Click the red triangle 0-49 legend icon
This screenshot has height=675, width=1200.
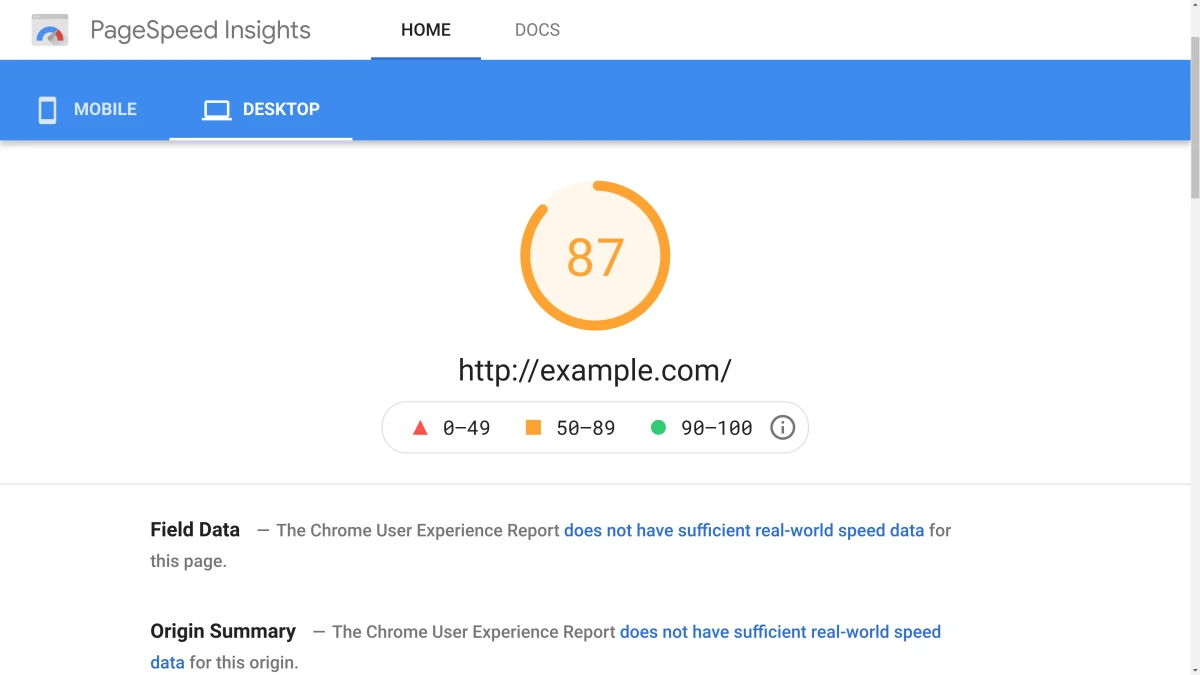click(418, 427)
